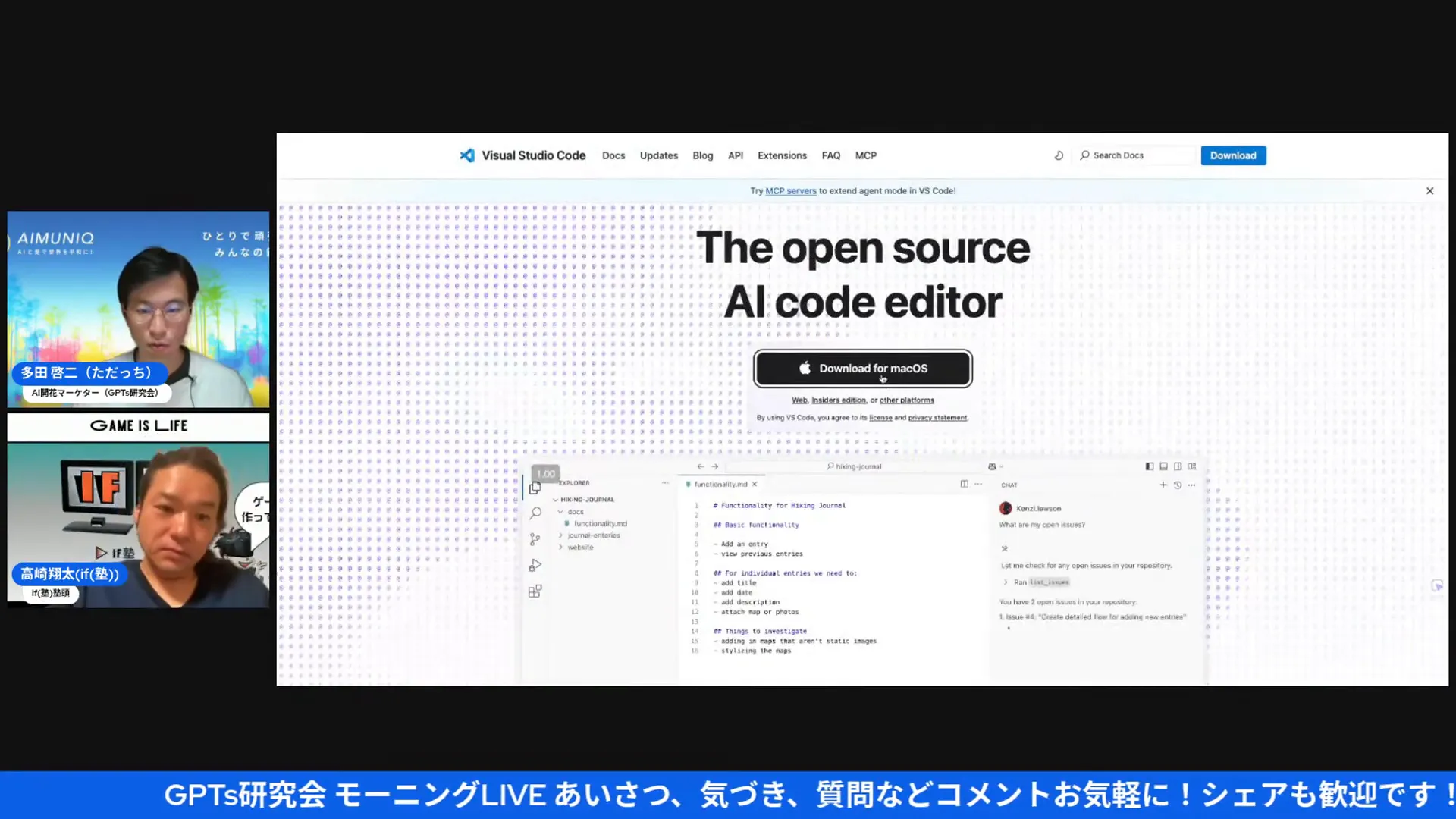
Task: Click the Visual Studio Code logo icon
Action: pyautogui.click(x=466, y=155)
